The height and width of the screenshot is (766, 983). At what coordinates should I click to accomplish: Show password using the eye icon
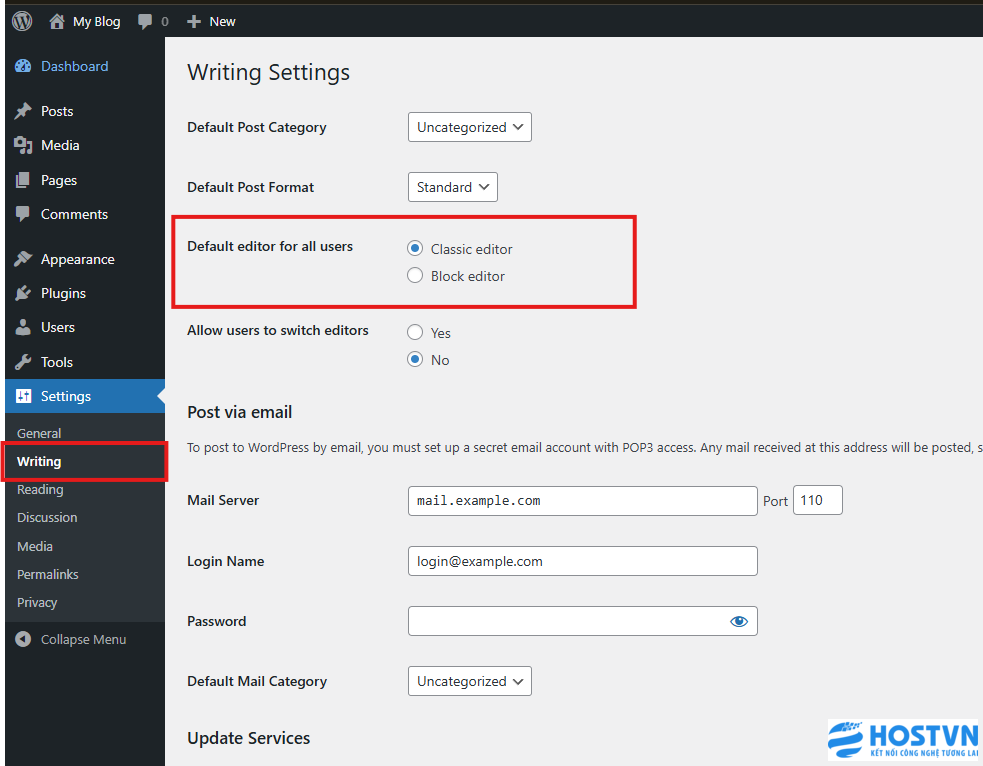click(739, 621)
